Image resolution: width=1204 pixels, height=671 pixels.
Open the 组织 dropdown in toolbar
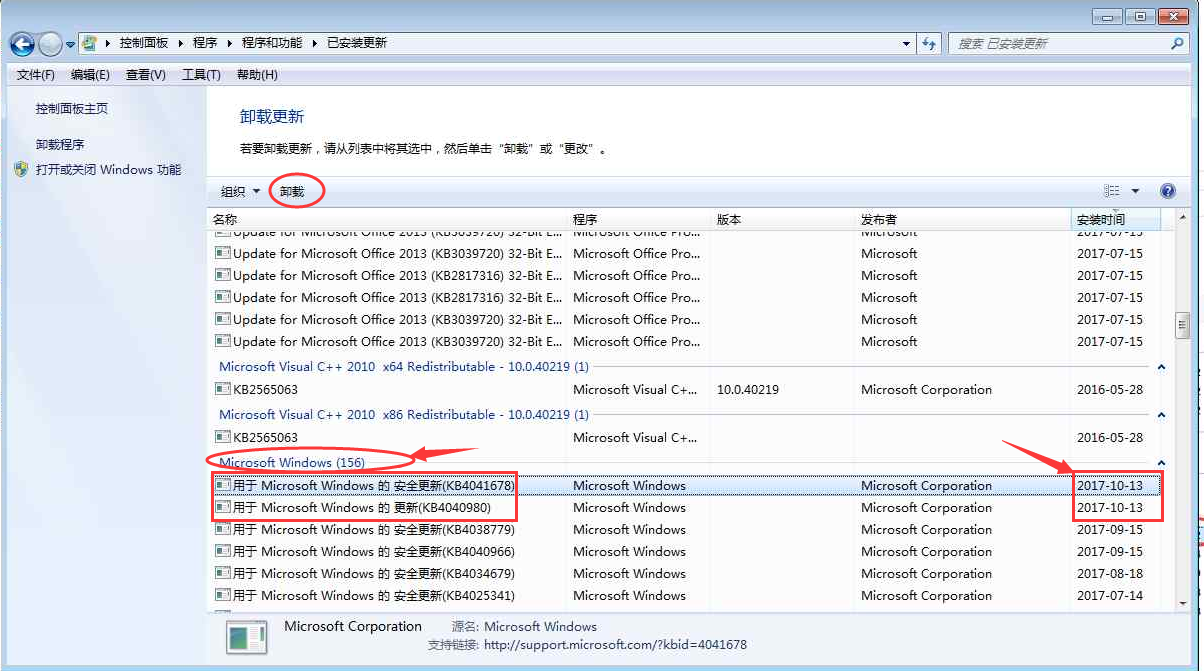(x=240, y=191)
